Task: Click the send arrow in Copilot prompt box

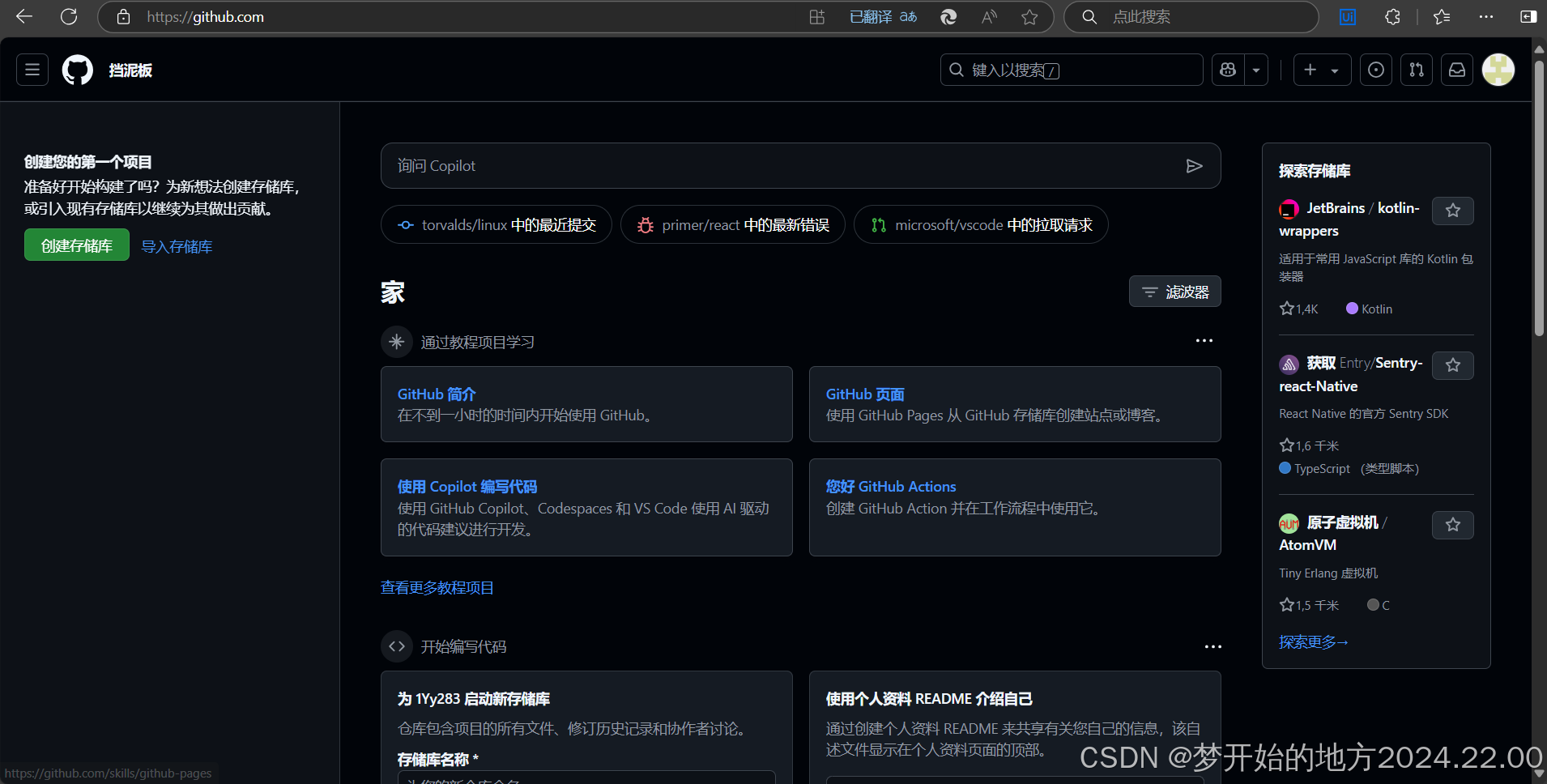Action: (x=1195, y=165)
